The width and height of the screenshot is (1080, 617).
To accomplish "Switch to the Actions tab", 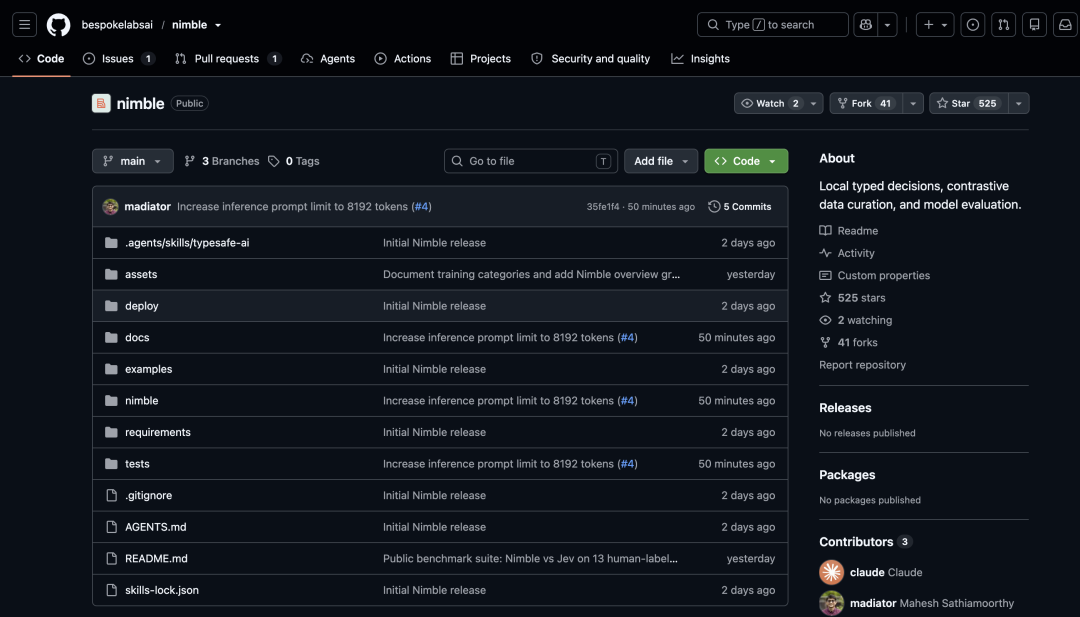I will (x=403, y=59).
